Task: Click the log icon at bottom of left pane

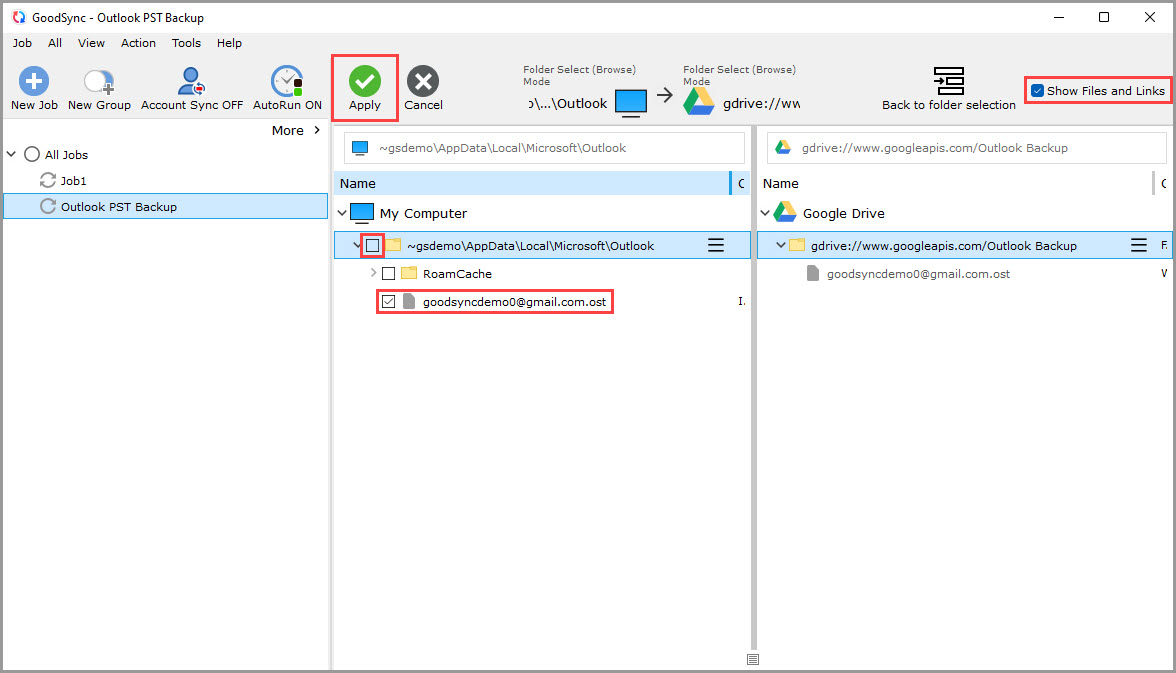Action: (x=753, y=659)
